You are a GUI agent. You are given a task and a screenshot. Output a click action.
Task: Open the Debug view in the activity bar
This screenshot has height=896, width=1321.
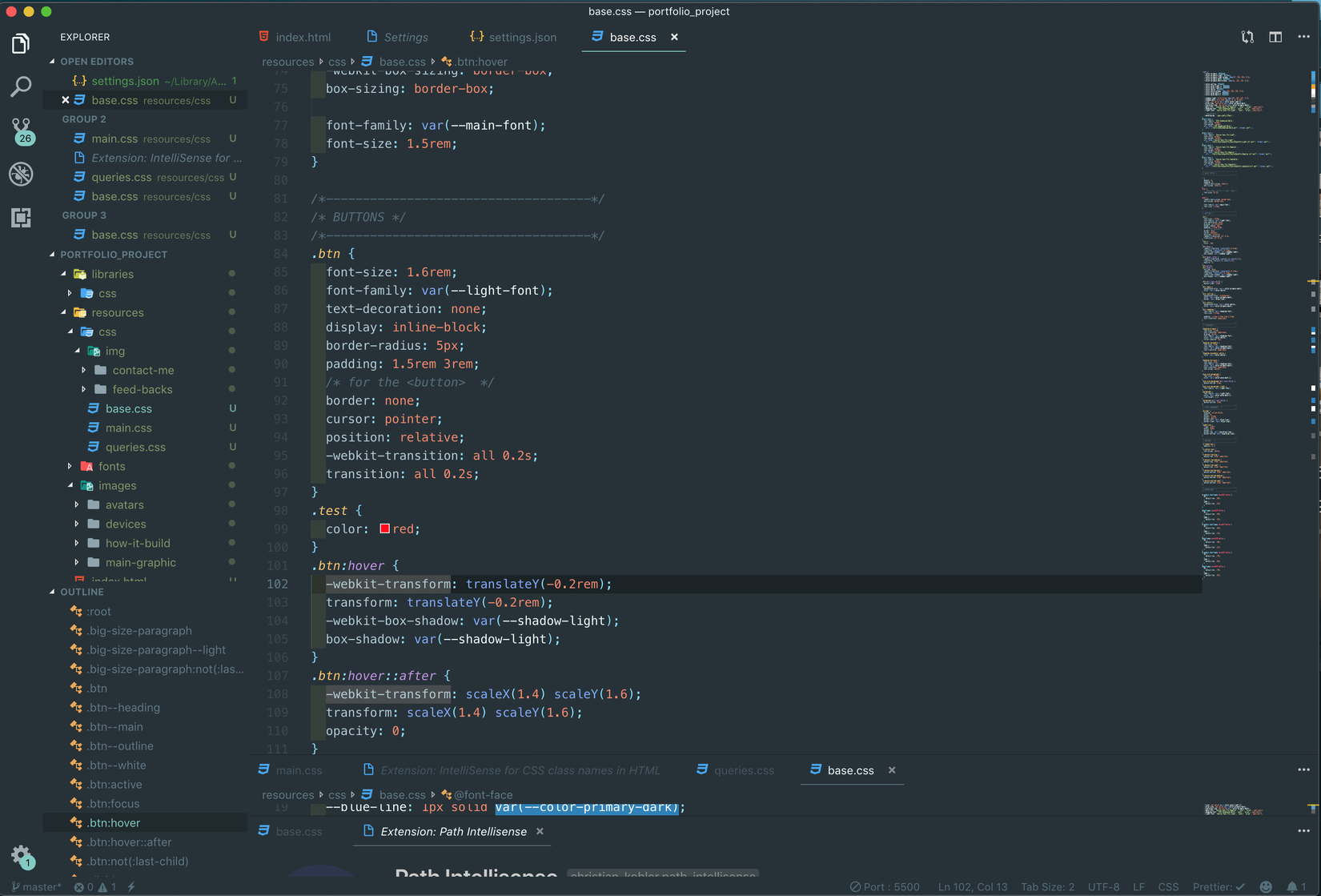21,174
